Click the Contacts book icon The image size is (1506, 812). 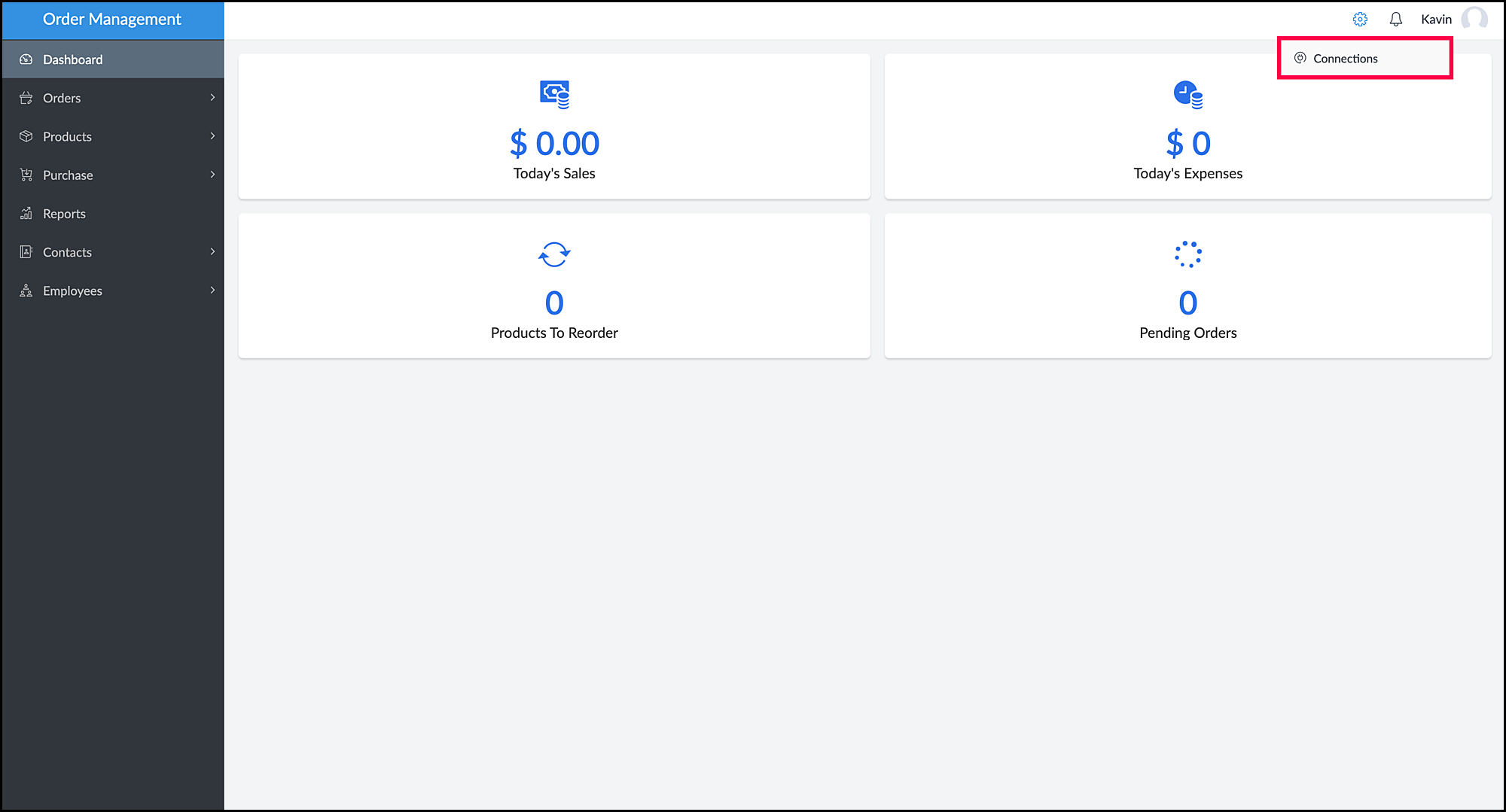coord(26,252)
